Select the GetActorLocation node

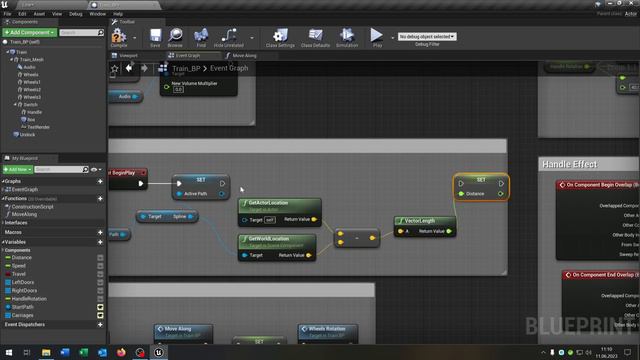[x=280, y=212]
